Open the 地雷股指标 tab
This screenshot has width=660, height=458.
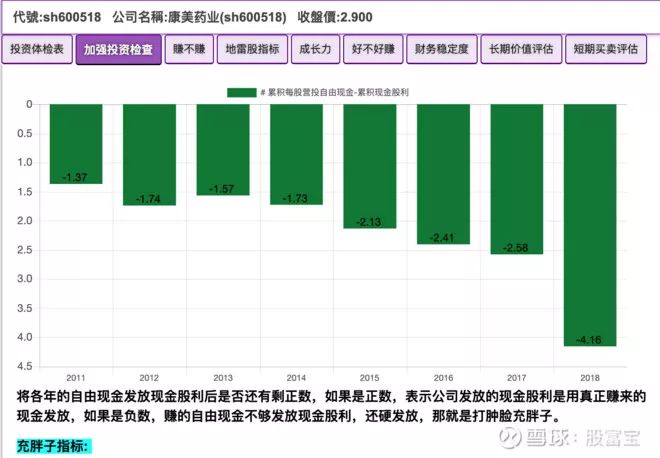coord(252,49)
